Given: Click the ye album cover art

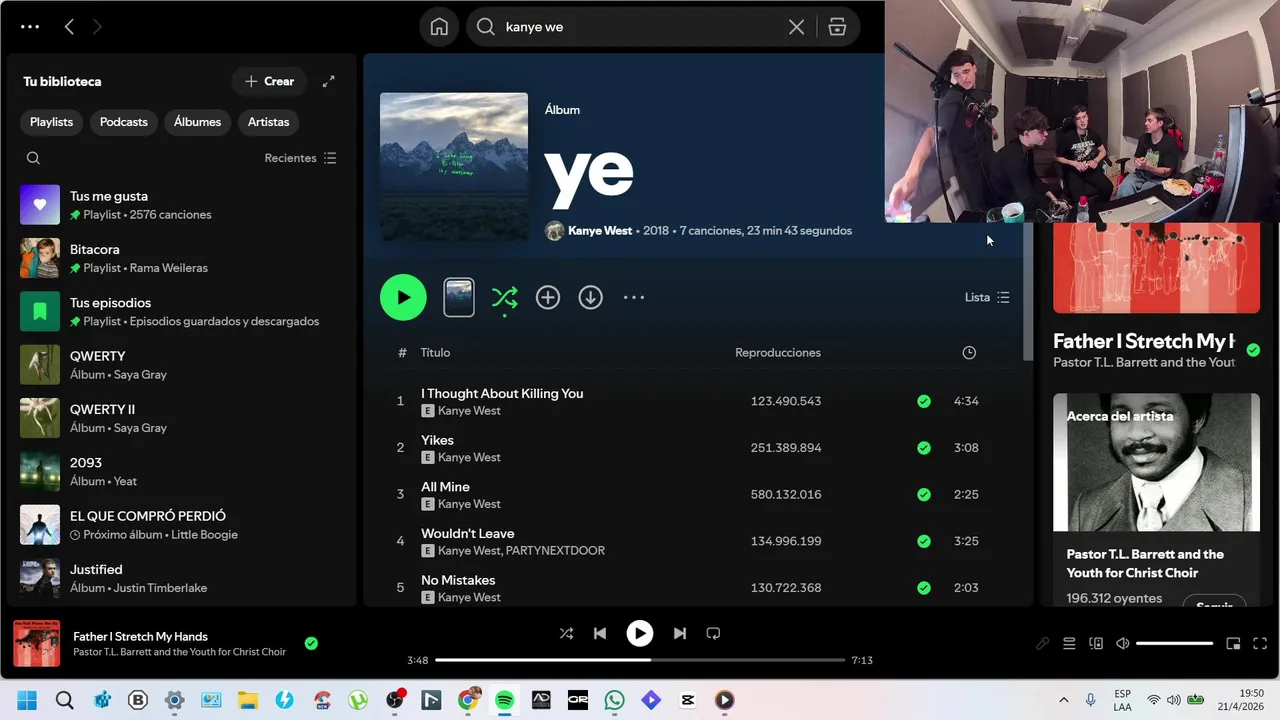Looking at the screenshot, I should pos(454,167).
